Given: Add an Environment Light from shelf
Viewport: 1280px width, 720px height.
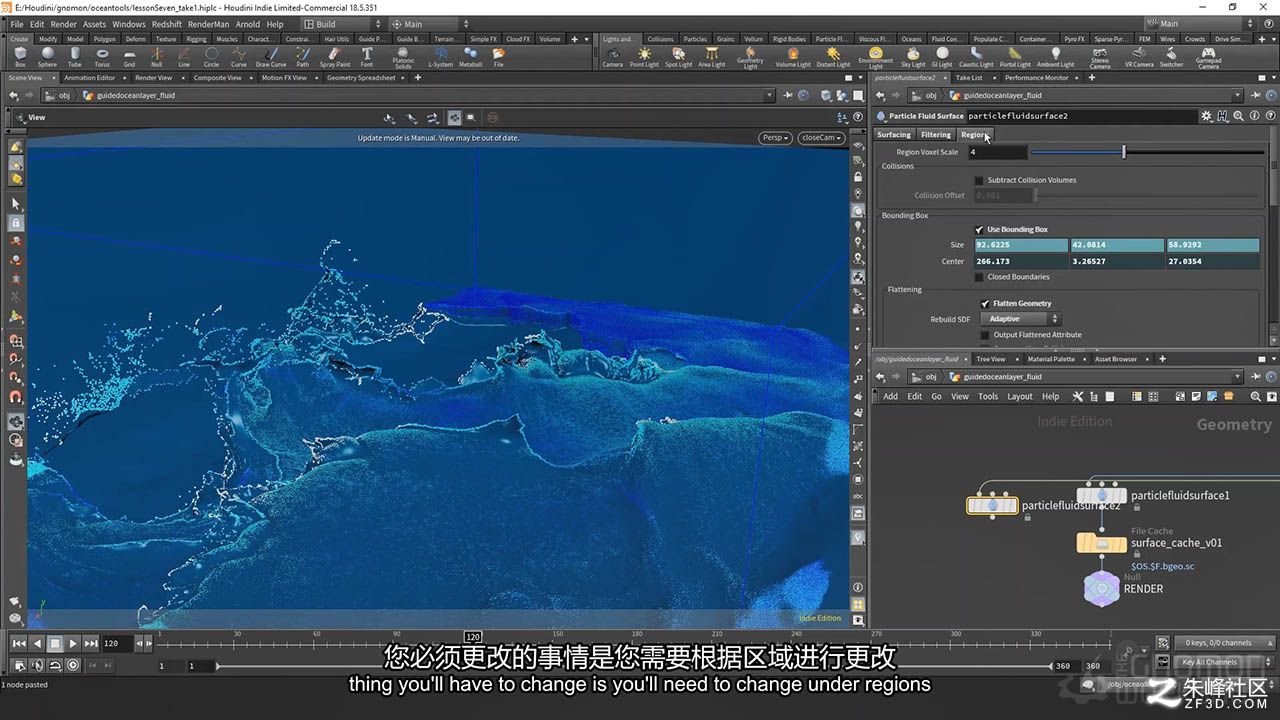Looking at the screenshot, I should (x=876, y=59).
